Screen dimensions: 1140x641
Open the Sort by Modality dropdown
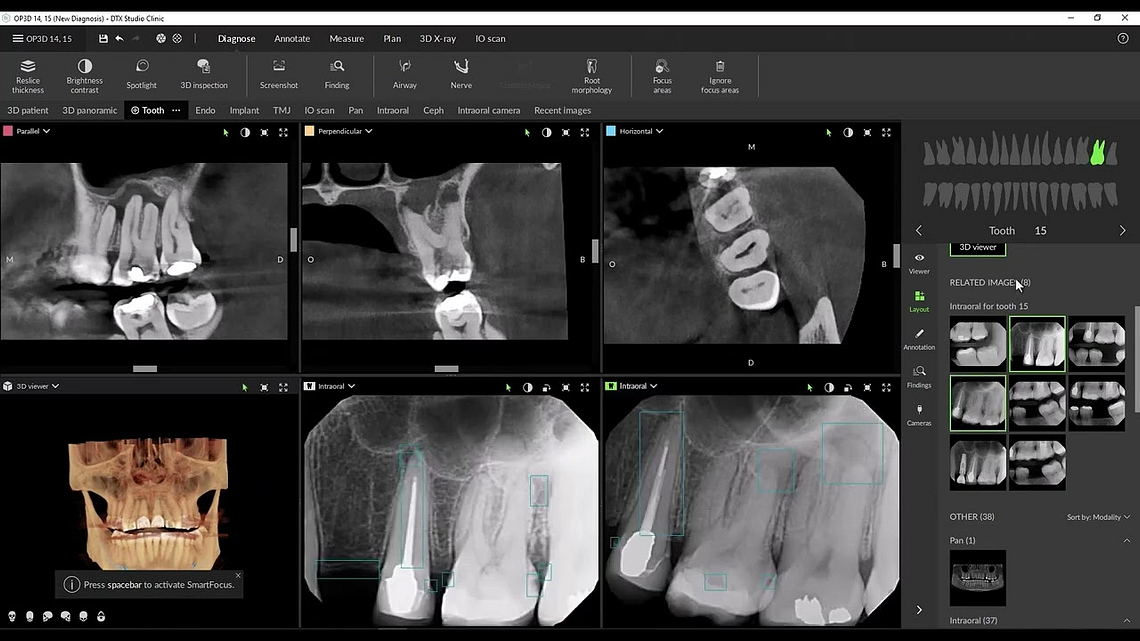(1098, 517)
